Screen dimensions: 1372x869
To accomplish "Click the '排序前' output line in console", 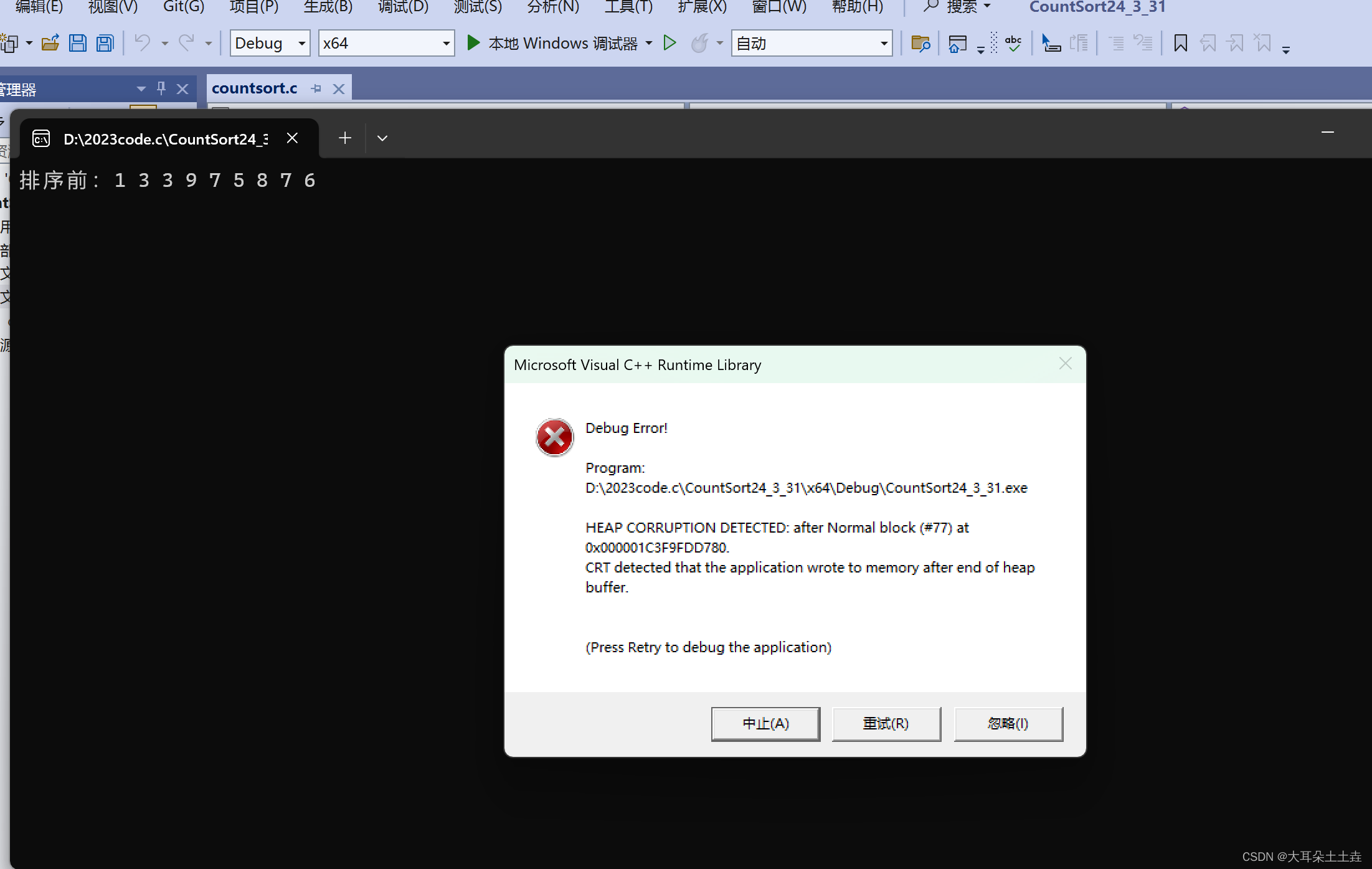I will (168, 180).
